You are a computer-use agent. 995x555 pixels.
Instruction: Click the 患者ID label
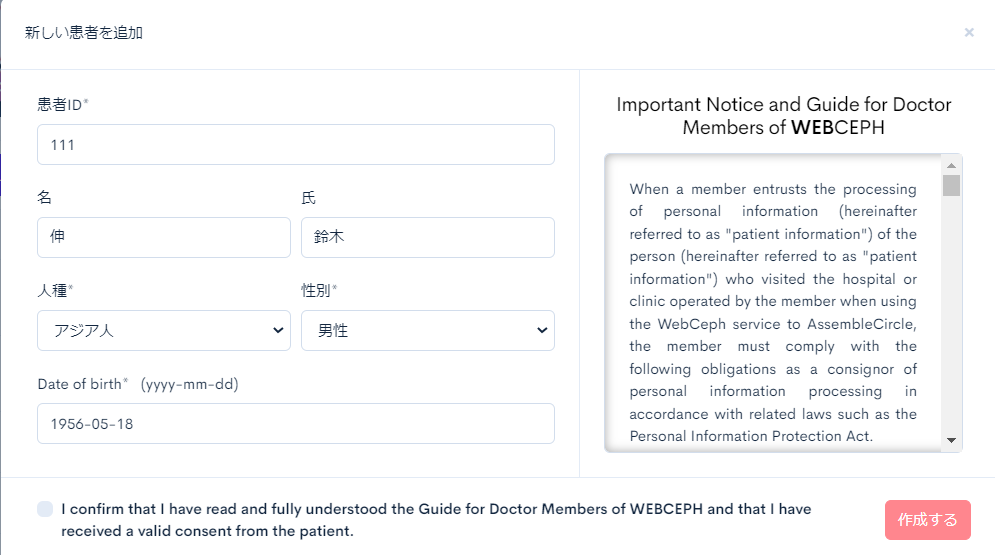tap(62, 105)
